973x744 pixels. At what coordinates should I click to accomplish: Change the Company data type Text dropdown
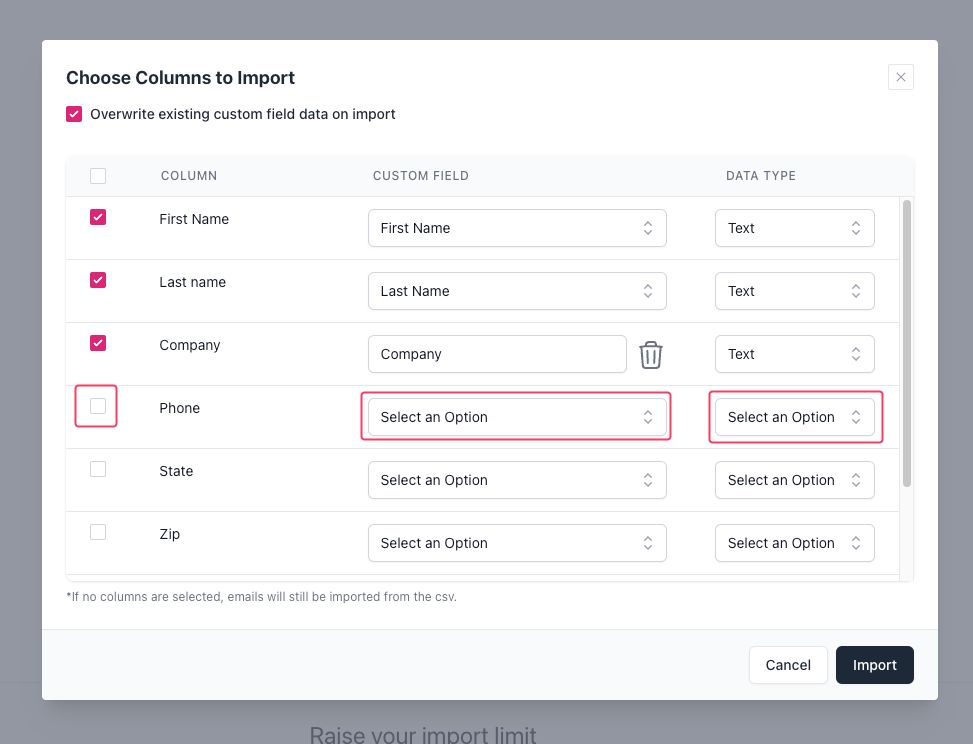794,354
